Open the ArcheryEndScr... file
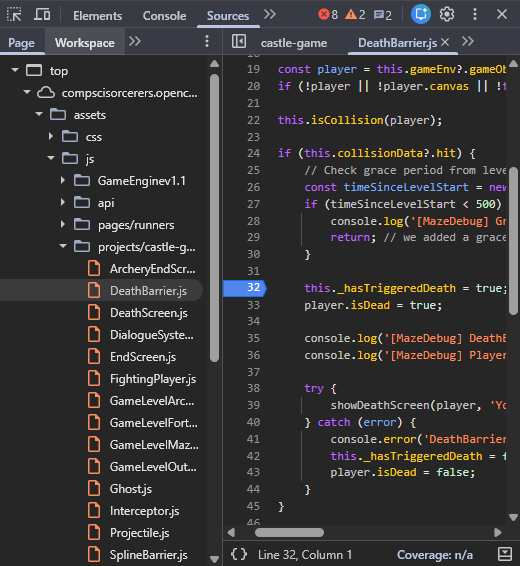The image size is (520, 566). coord(152,269)
